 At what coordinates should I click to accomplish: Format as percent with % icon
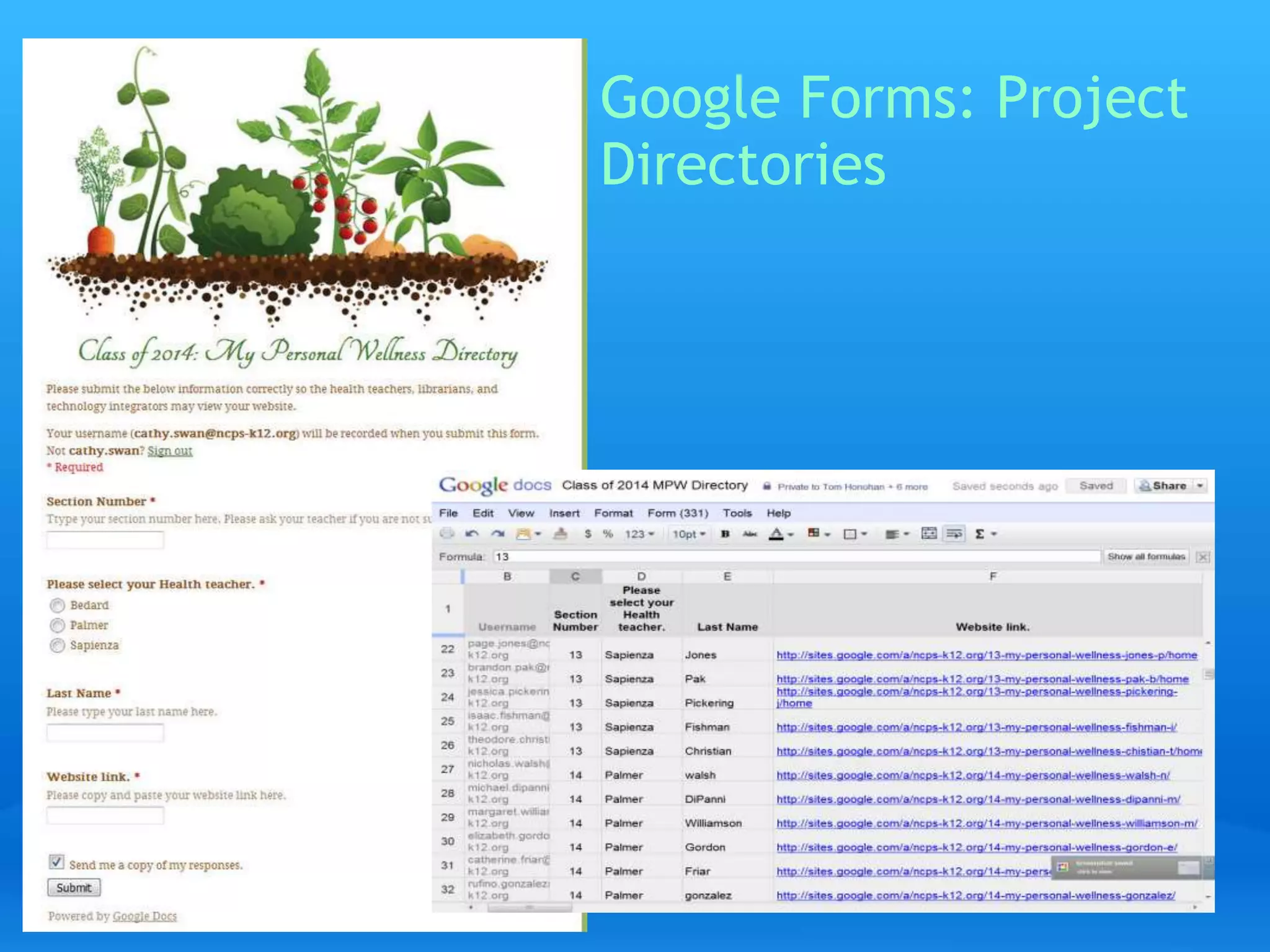608,534
